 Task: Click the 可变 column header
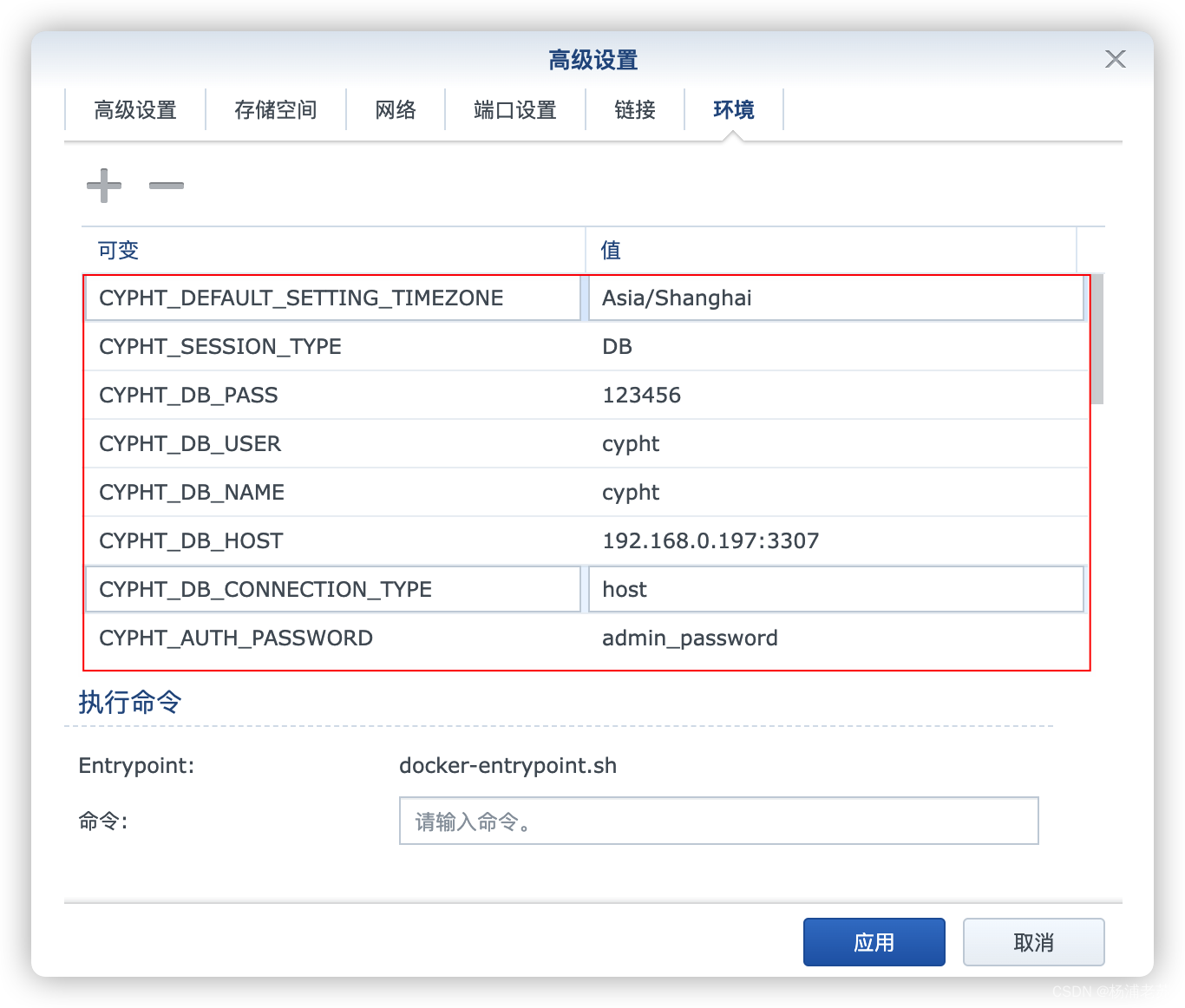pos(333,251)
